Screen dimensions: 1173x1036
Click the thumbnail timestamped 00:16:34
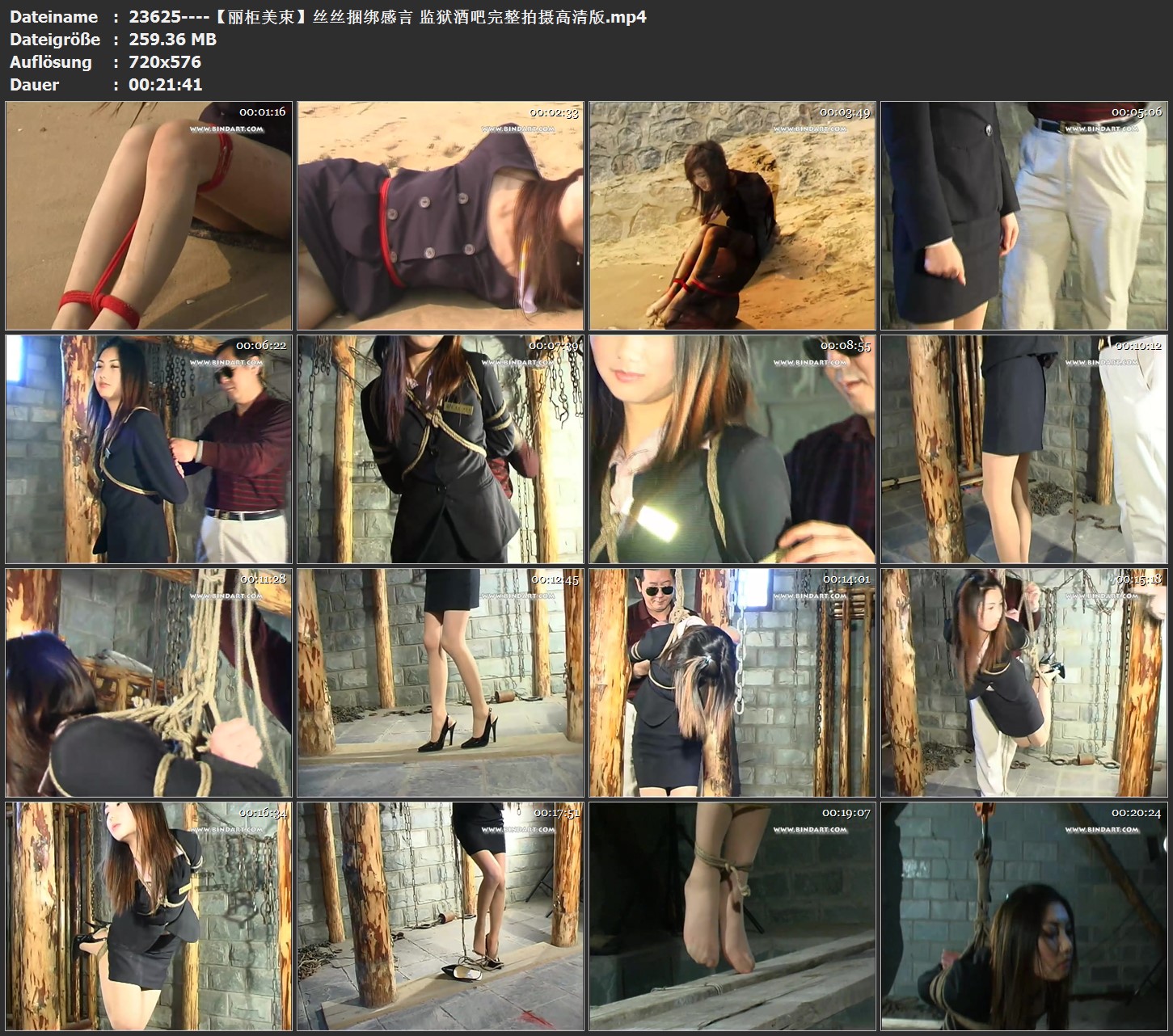click(x=149, y=916)
